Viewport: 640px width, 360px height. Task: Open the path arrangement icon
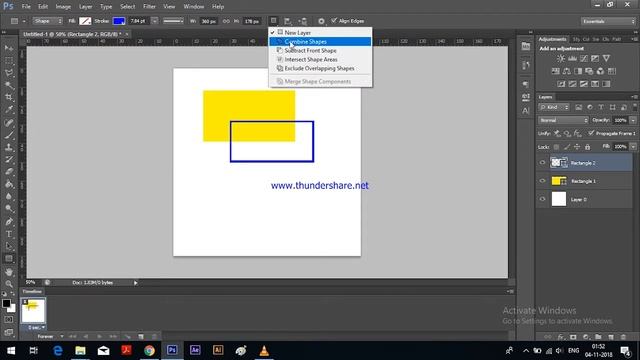click(303, 21)
